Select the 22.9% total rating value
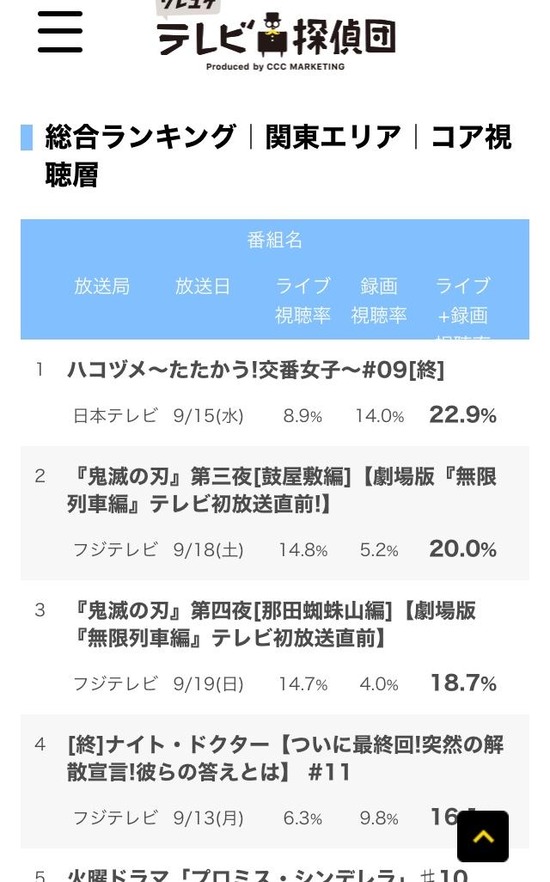Viewport: 550px width, 882px height. pos(463,415)
